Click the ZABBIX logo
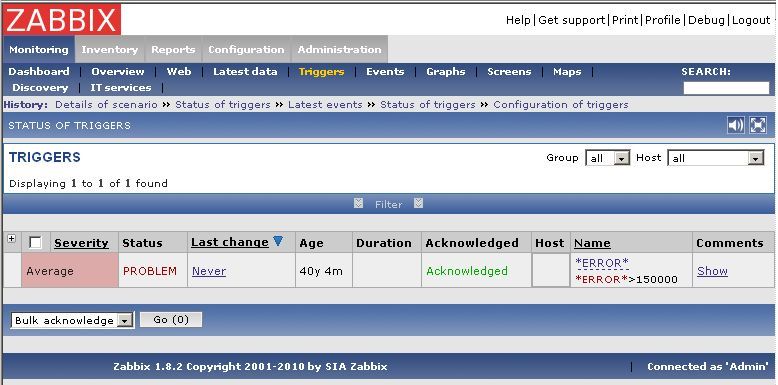 [x=62, y=20]
